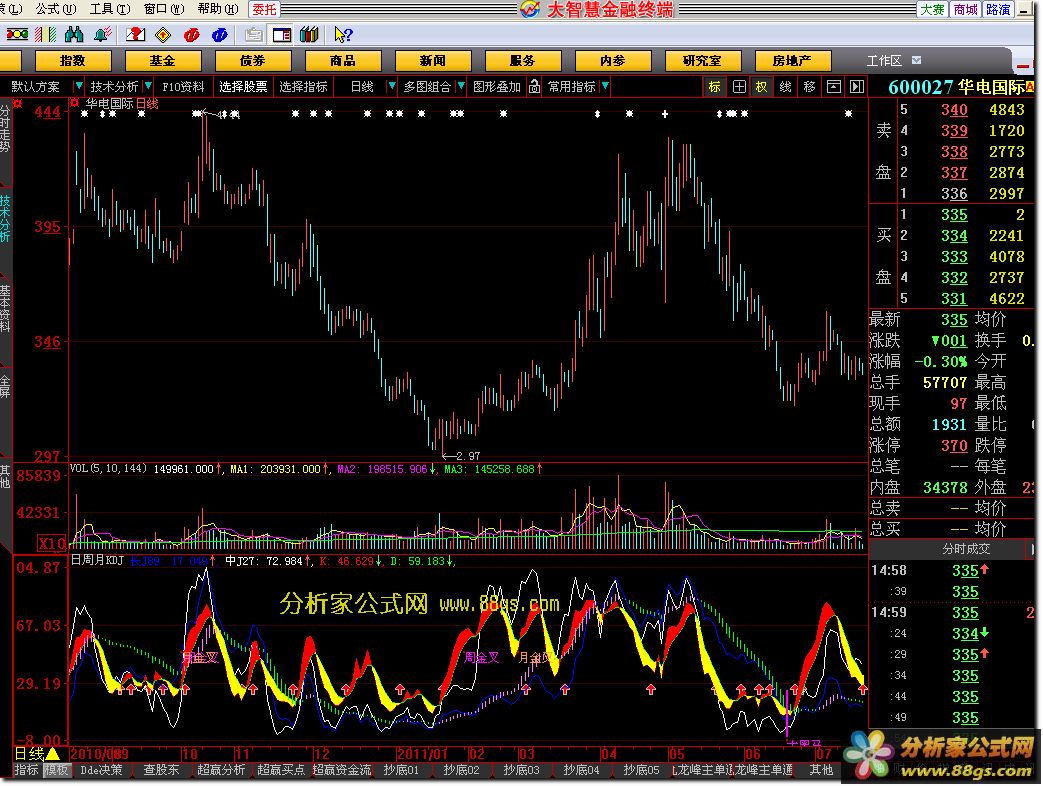Viewport: 1043px width, 786px height.
Task: Click the blue round info icon
Action: tap(220, 35)
